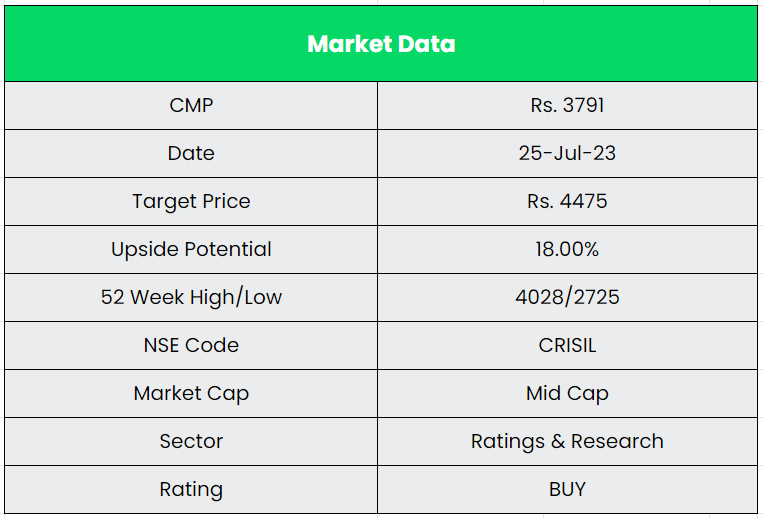Select the Market Cap label cell
Image resolution: width=763 pixels, height=518 pixels.
191,393
